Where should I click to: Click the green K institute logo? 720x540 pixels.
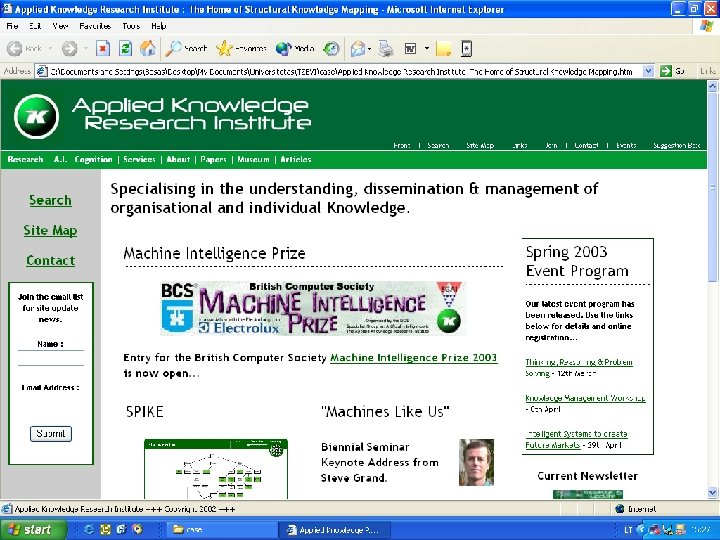[x=36, y=117]
